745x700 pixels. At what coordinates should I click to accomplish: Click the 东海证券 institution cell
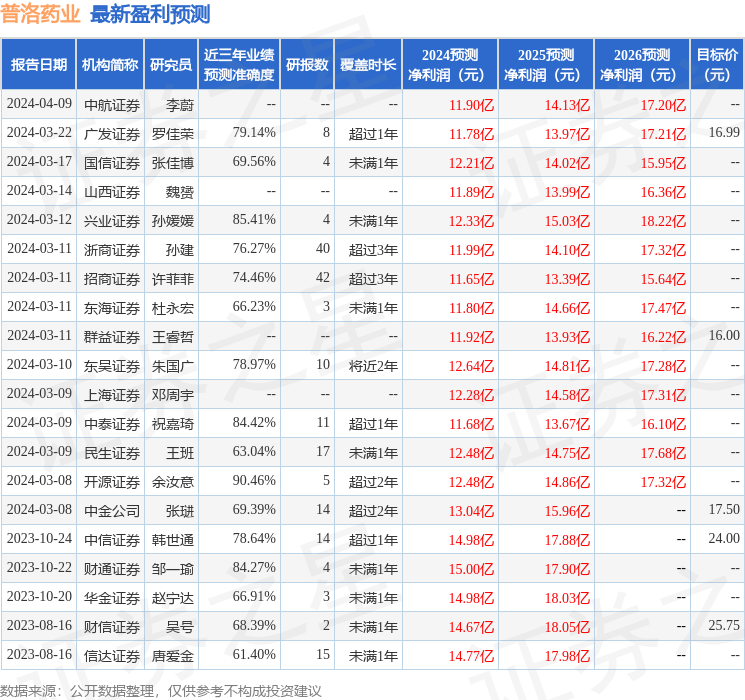[x=112, y=308]
